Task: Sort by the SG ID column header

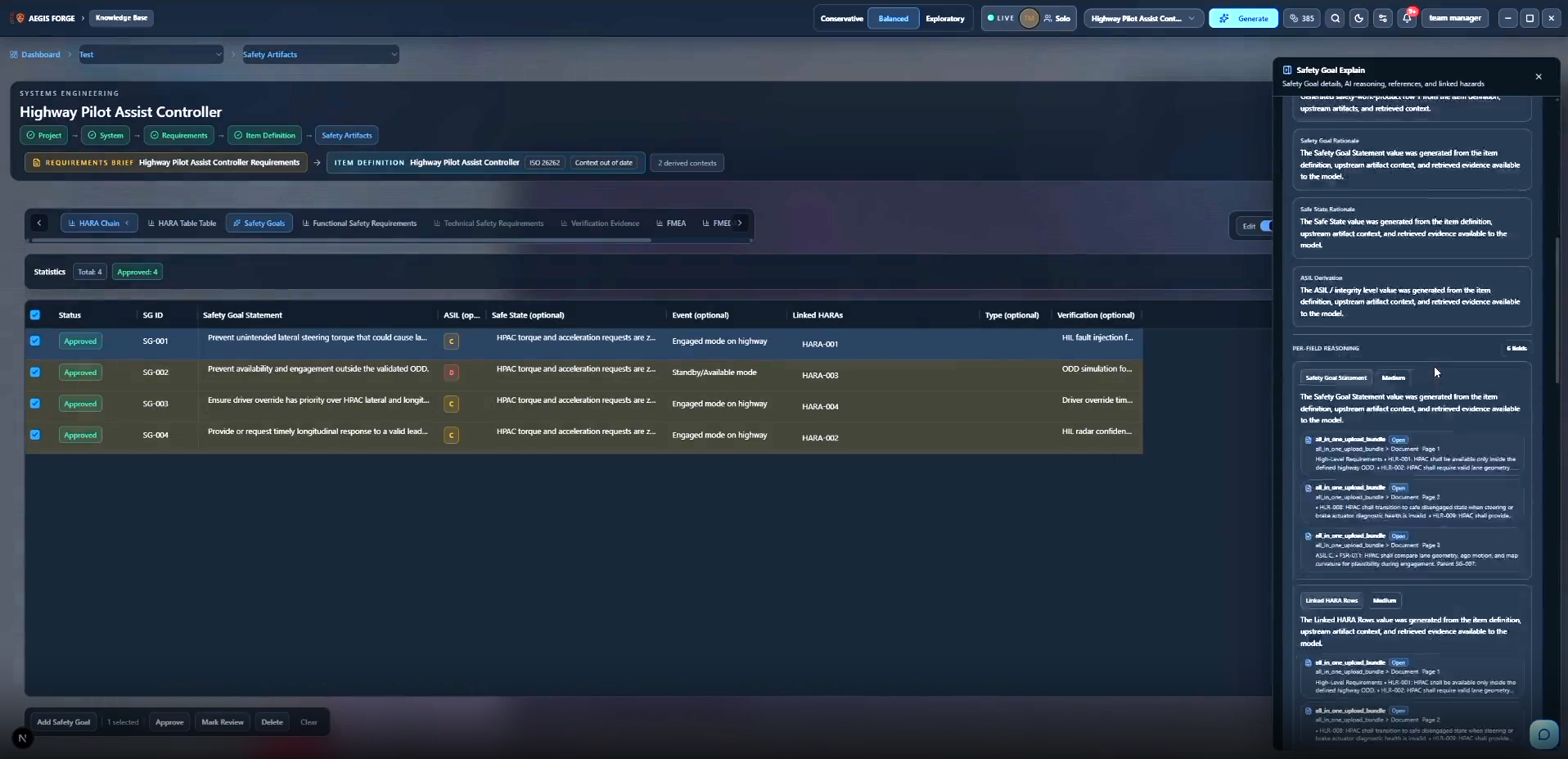Action: click(153, 315)
